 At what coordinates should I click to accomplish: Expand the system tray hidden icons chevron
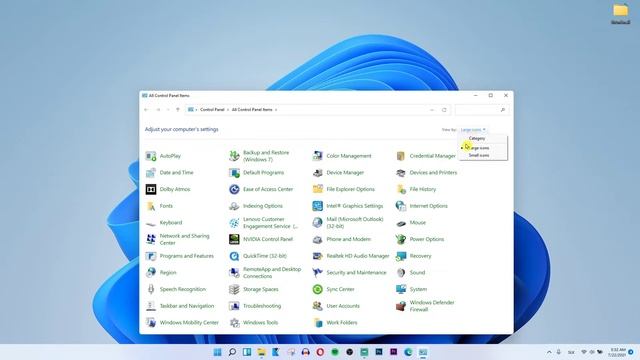[549, 352]
